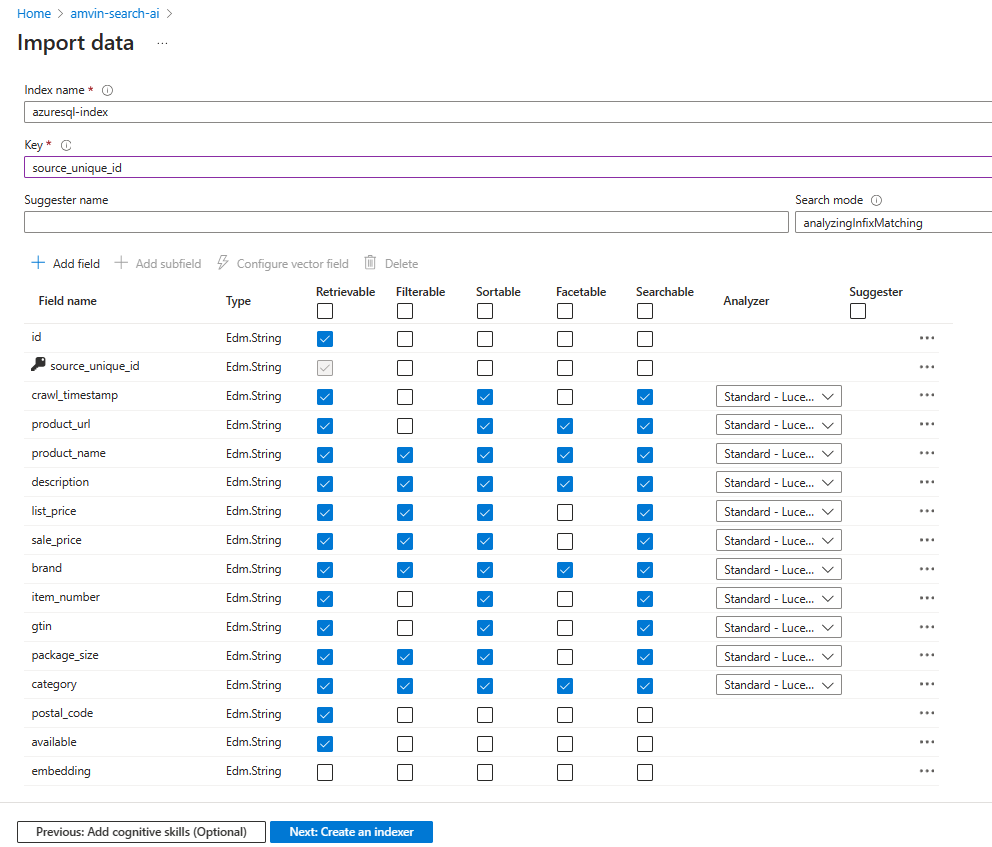Click the Type column header
The image size is (992, 847).
tap(239, 301)
